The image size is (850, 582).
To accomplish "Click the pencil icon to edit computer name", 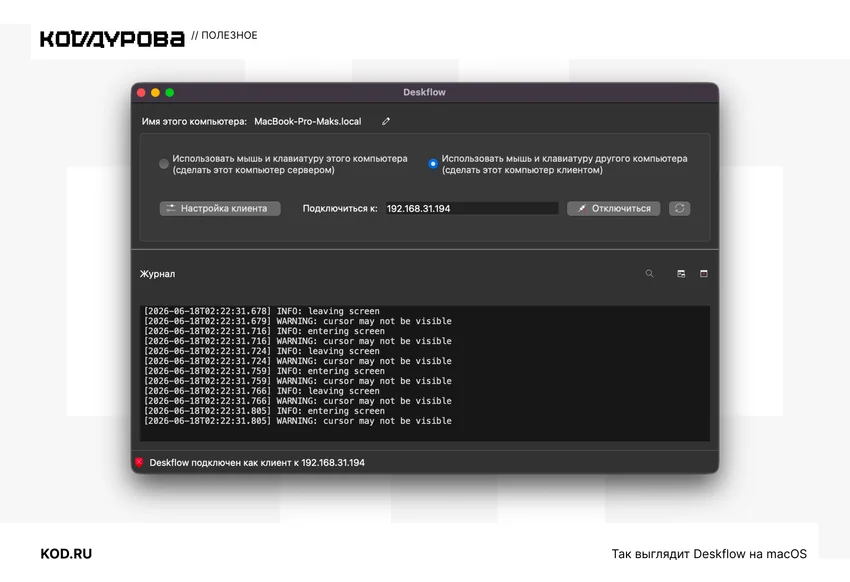I will pos(385,121).
